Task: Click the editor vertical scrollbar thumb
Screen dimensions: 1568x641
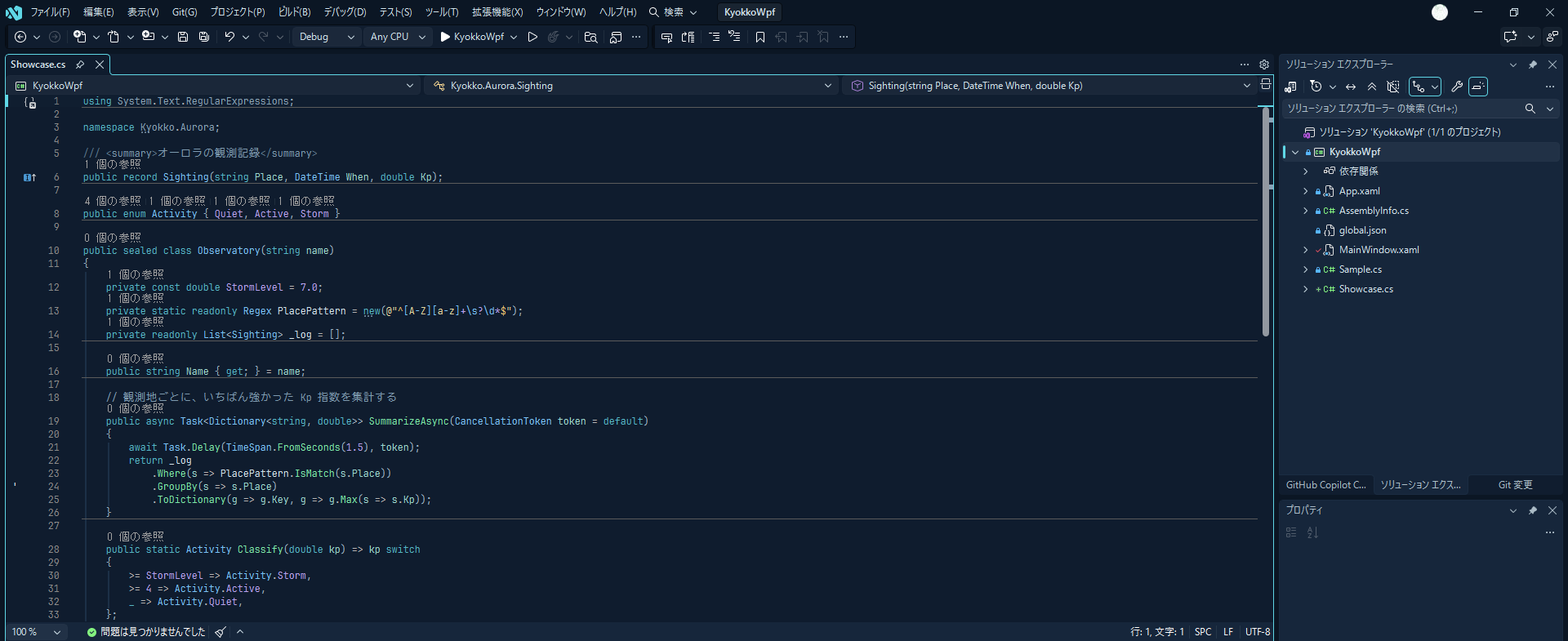Action: coord(1265,222)
